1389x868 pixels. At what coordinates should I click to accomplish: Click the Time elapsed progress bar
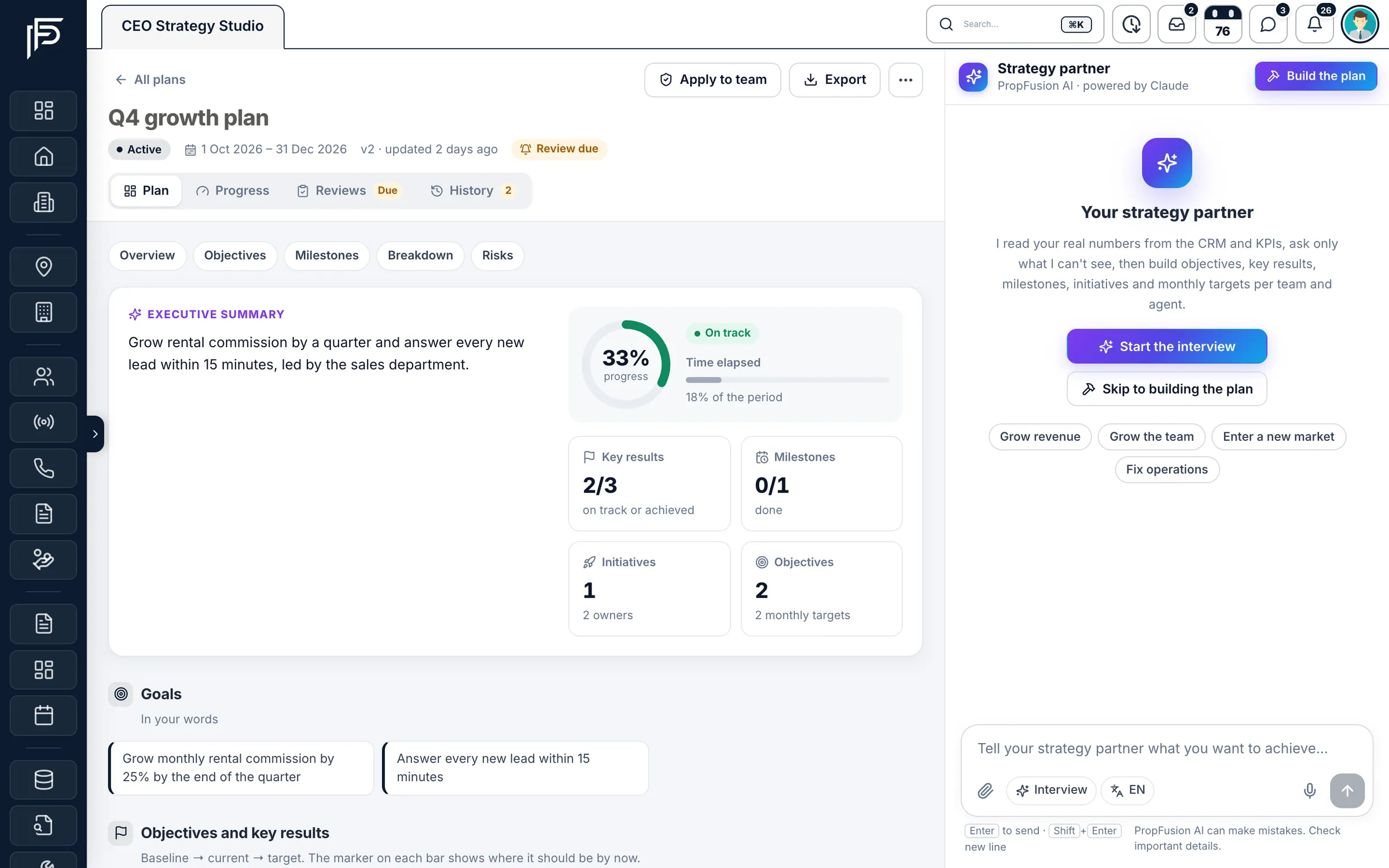(x=787, y=380)
